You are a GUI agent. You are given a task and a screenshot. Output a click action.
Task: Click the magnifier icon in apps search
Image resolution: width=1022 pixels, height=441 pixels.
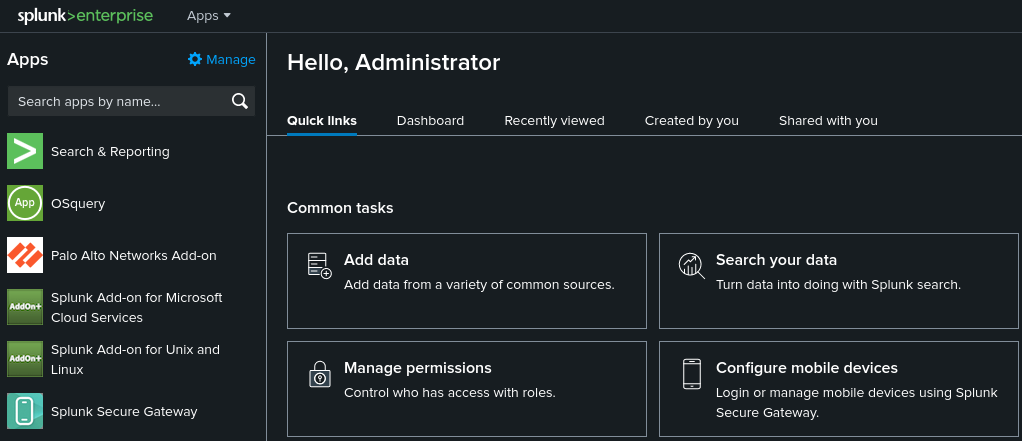point(240,101)
